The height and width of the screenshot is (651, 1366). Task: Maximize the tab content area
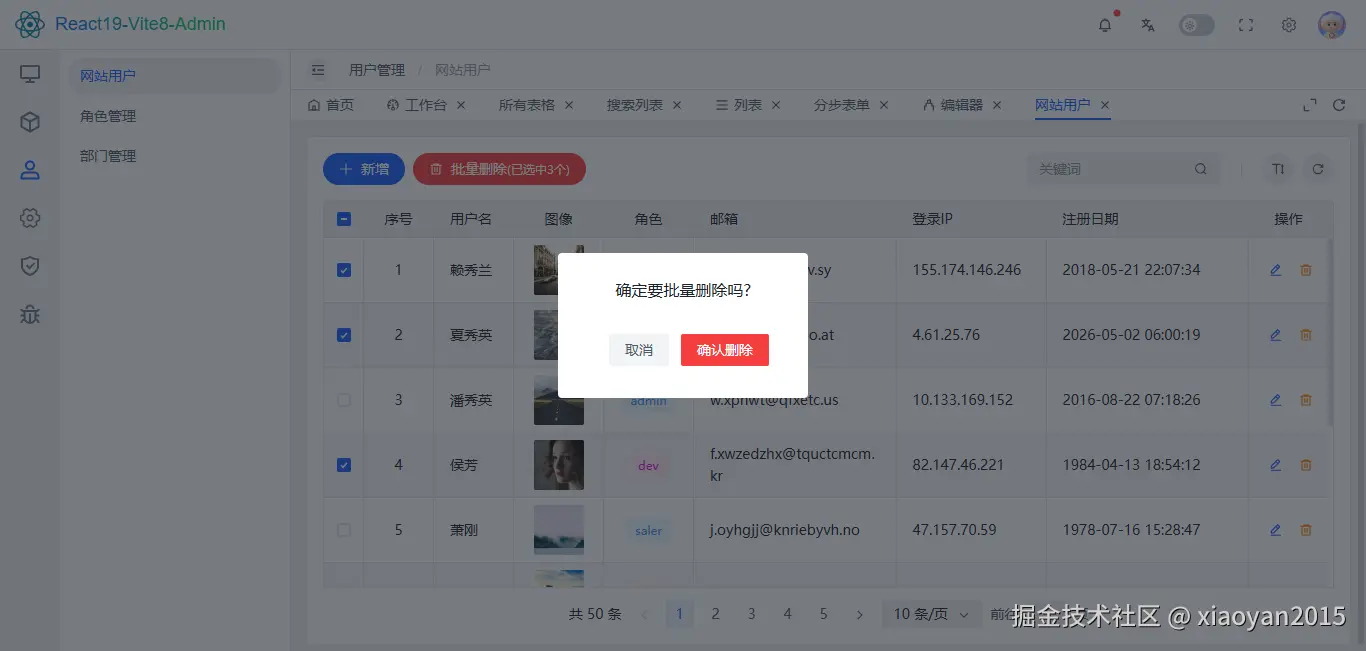pos(1310,105)
